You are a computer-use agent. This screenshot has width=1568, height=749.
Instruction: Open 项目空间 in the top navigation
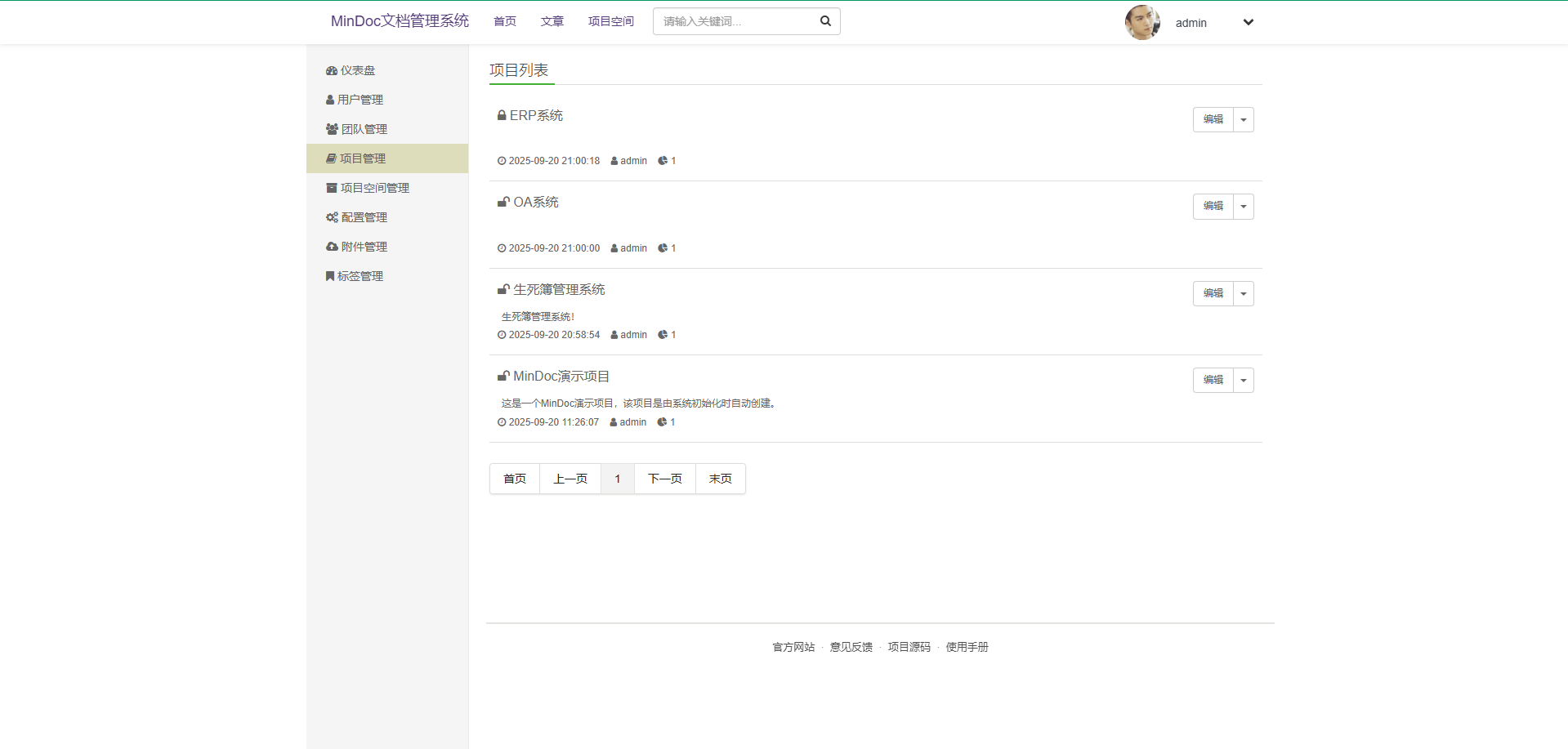coord(610,21)
